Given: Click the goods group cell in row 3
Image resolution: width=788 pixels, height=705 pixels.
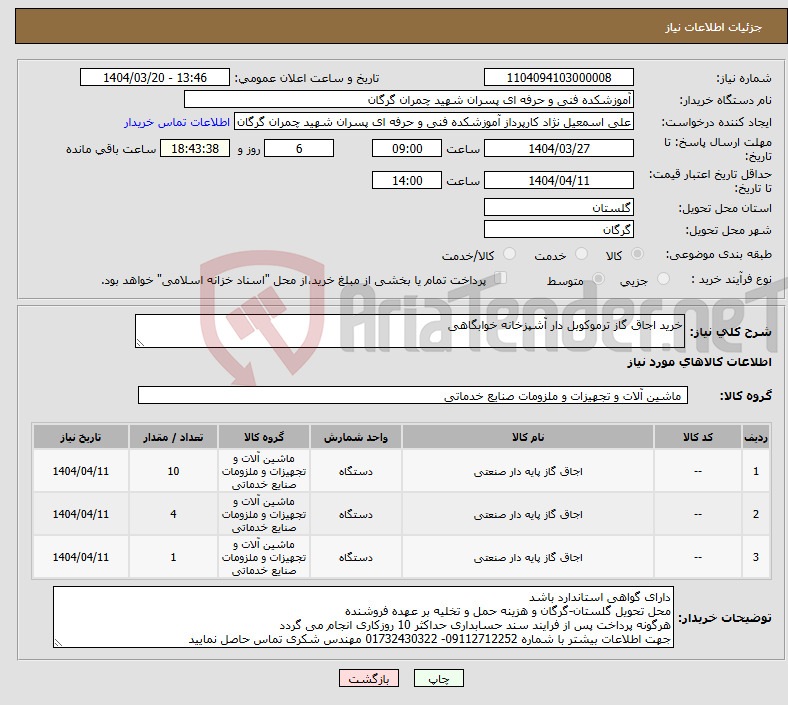Looking at the screenshot, I should click(x=264, y=557).
